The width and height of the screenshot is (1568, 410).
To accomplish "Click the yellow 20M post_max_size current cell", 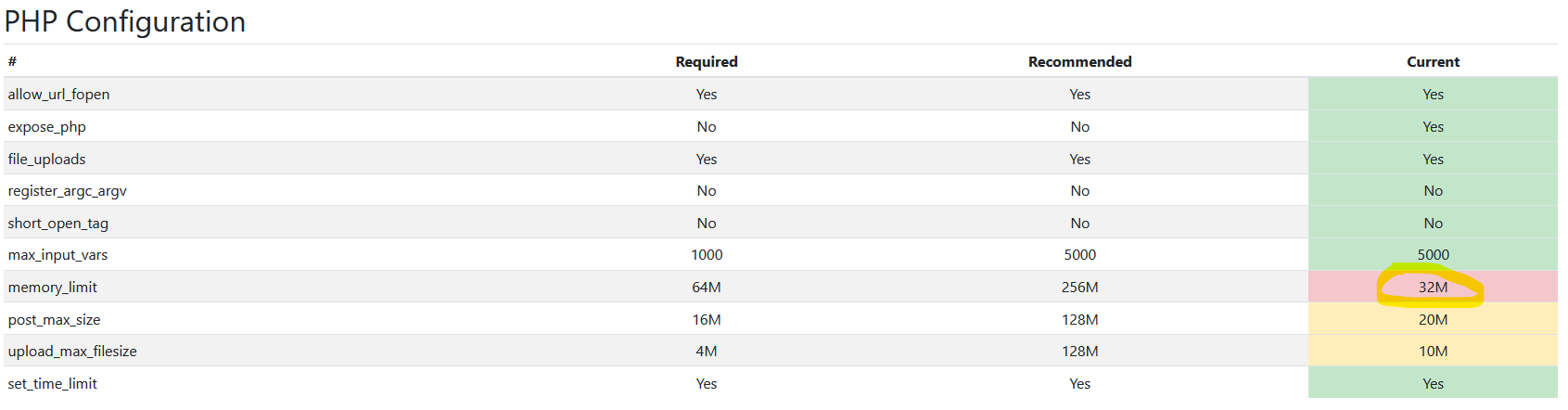I will (x=1433, y=320).
